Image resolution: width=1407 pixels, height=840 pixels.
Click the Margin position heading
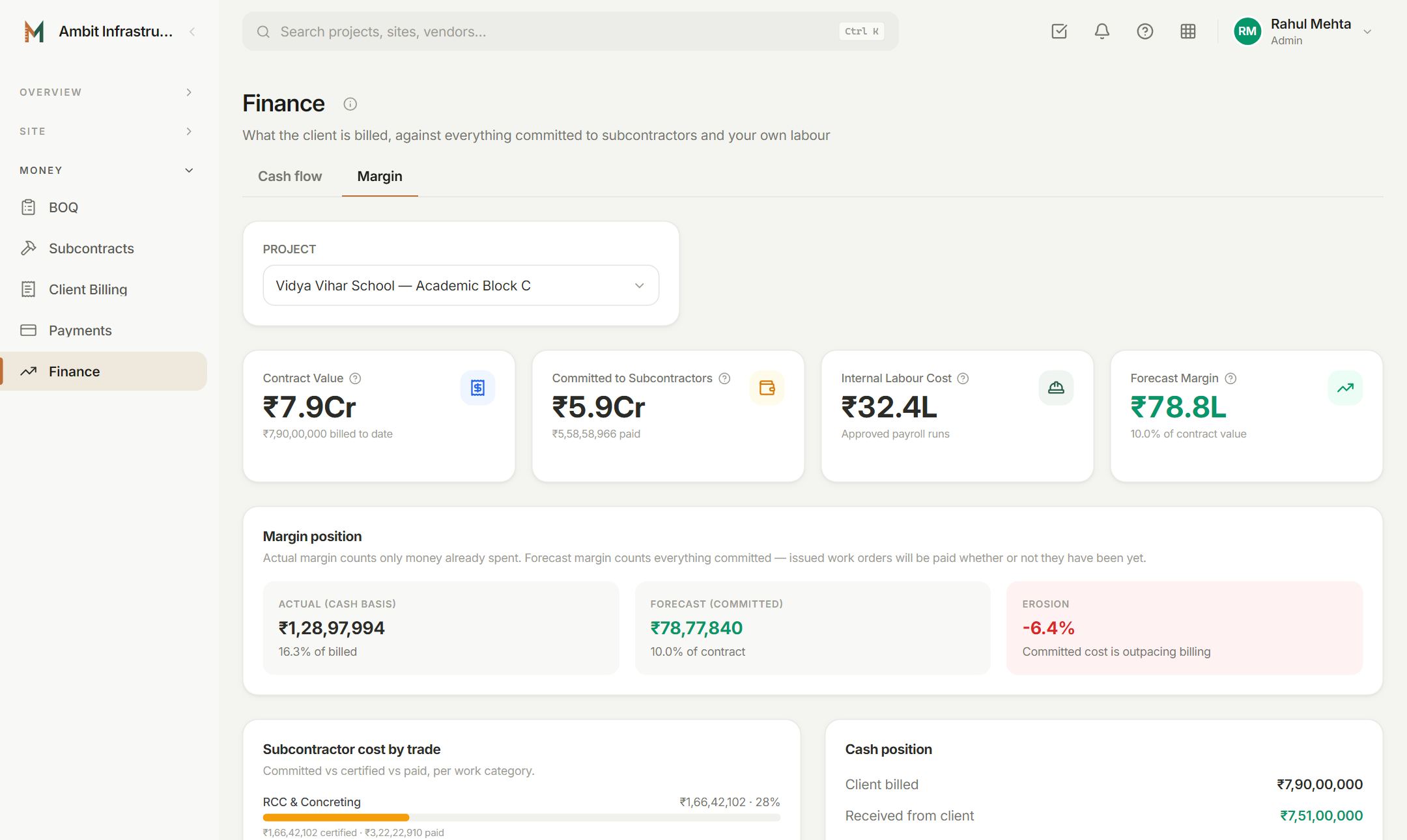[x=313, y=537]
